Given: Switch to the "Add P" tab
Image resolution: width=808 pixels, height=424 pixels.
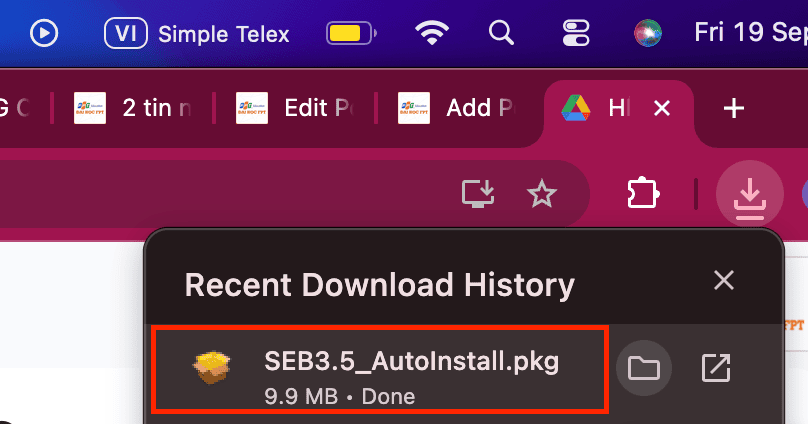Looking at the screenshot, I should pyautogui.click(x=459, y=108).
